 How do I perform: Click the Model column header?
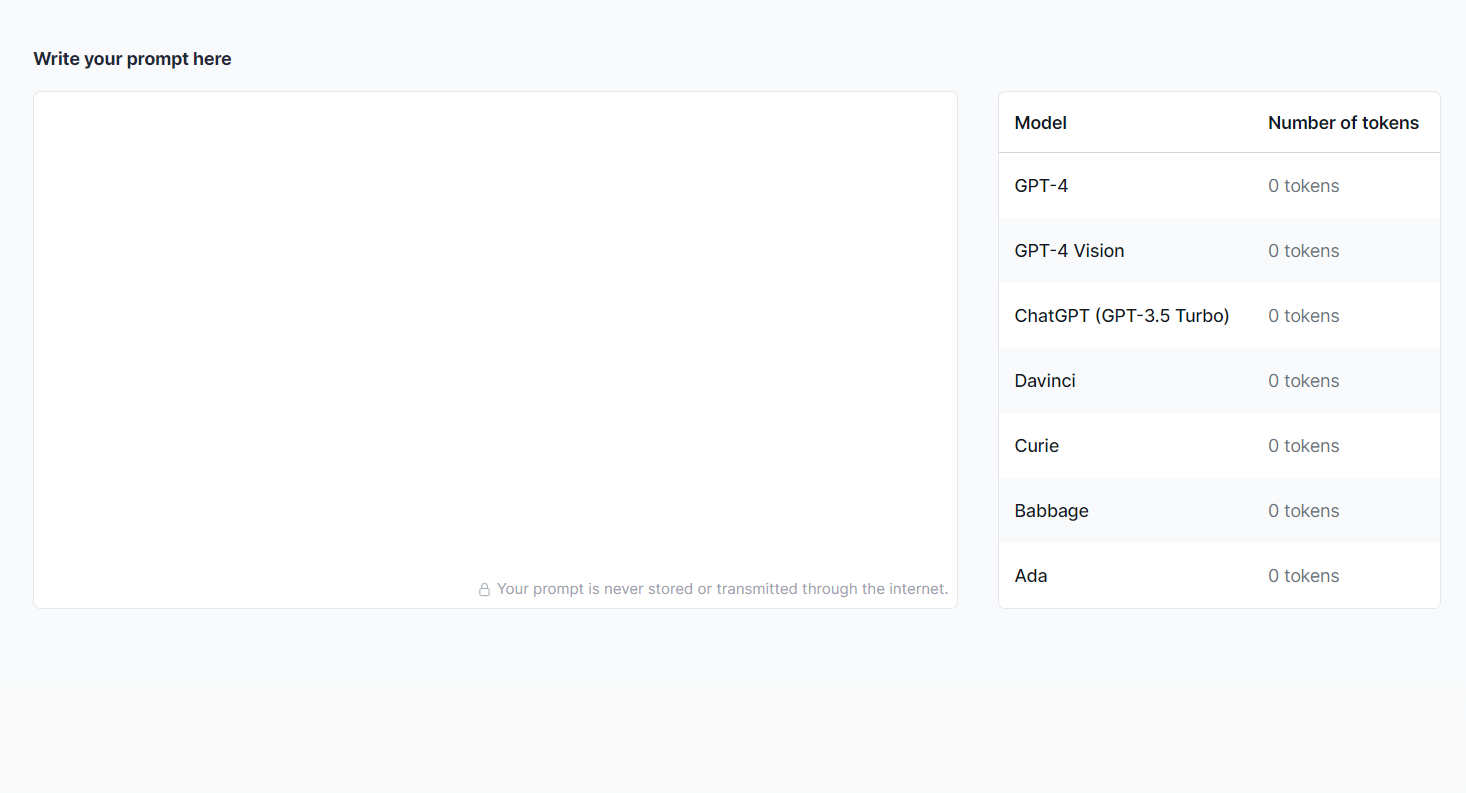tap(1040, 123)
